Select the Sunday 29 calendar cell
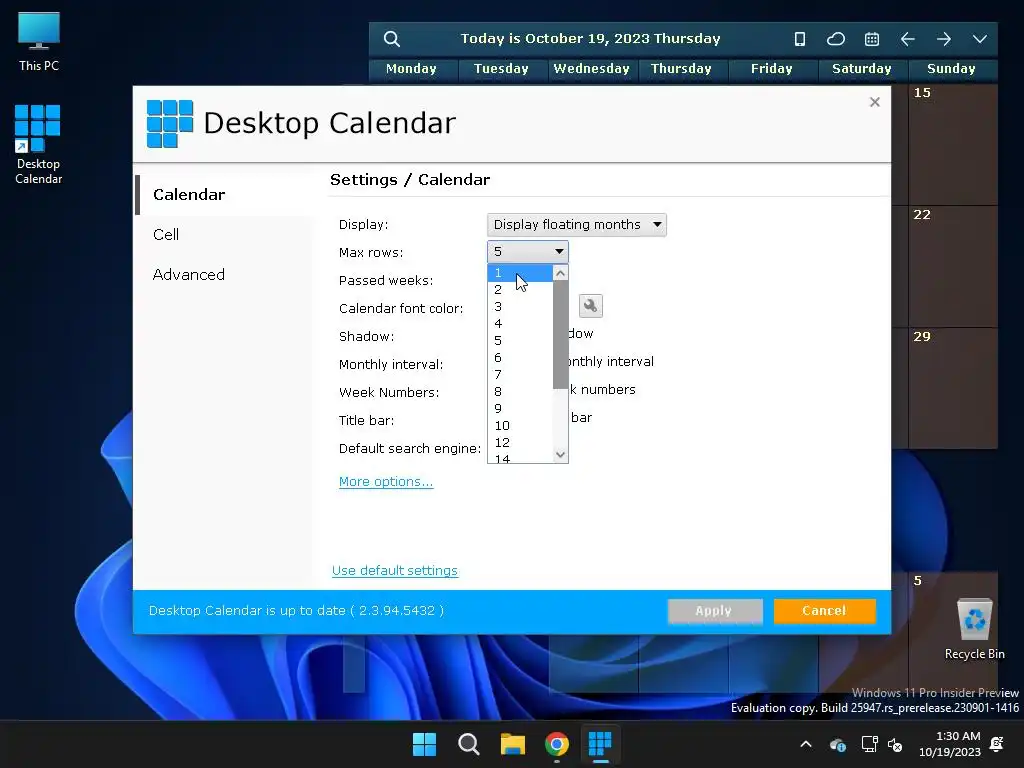Viewport: 1024px width, 768px height. tap(953, 388)
